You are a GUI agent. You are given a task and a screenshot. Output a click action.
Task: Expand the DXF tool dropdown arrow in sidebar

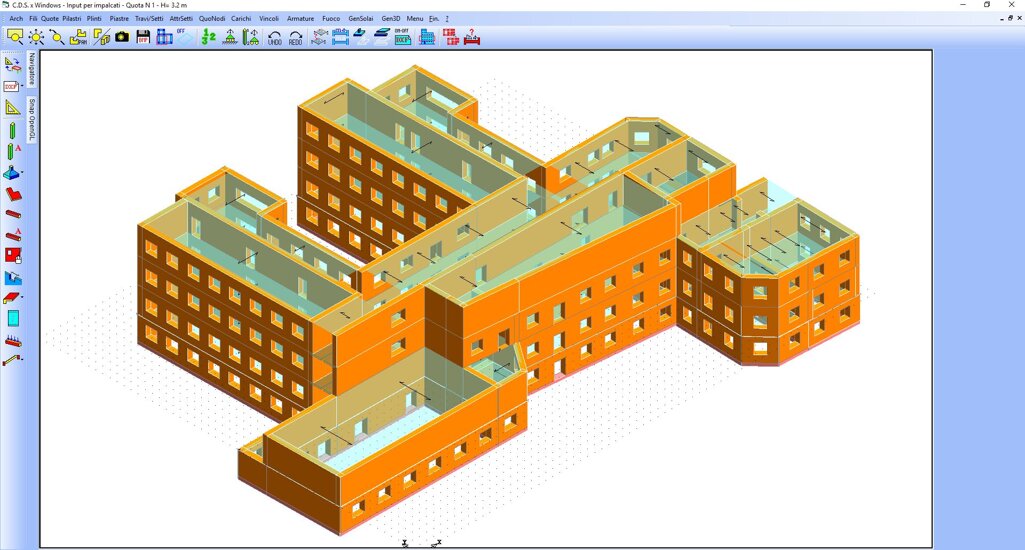click(x=23, y=87)
